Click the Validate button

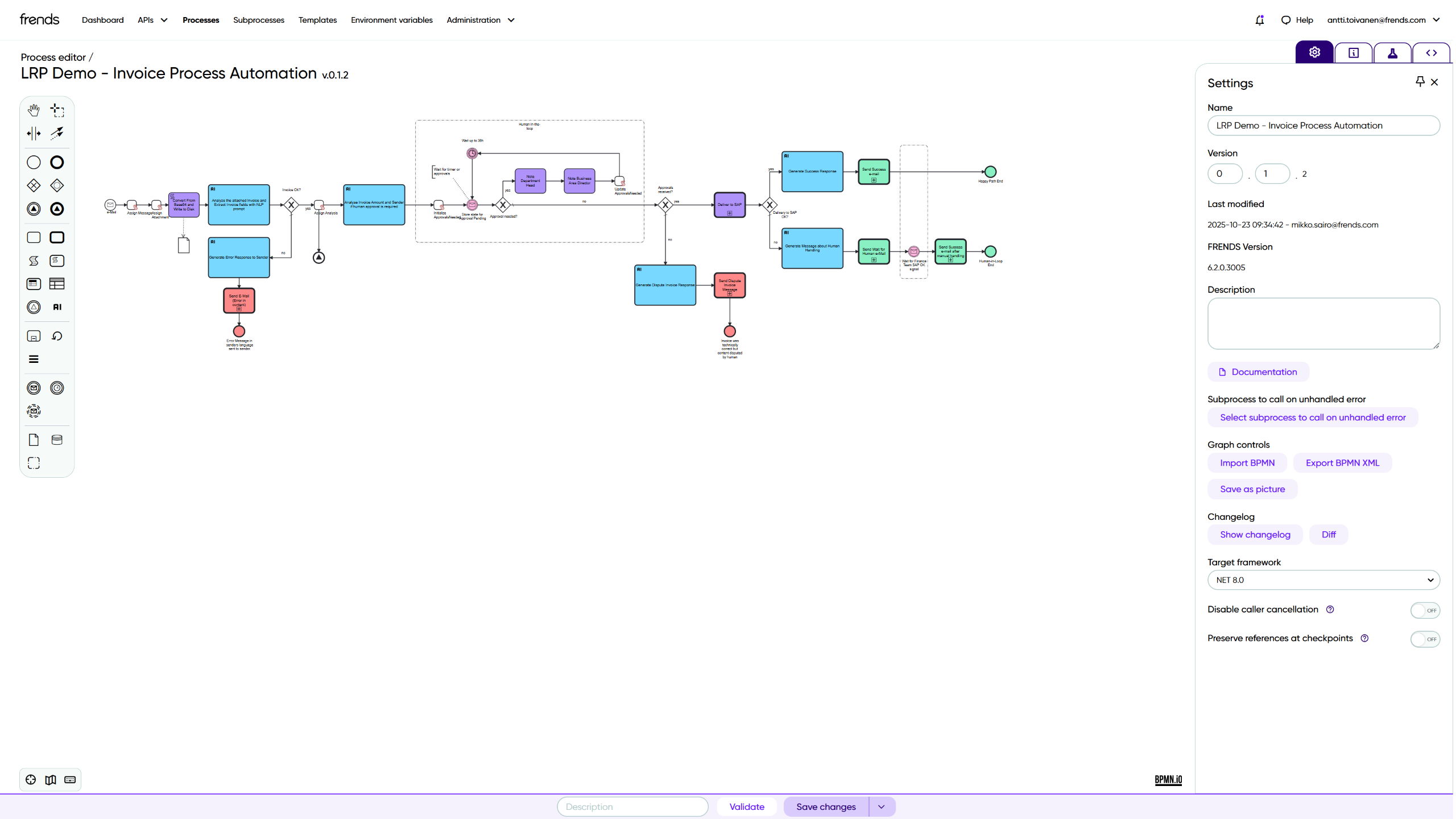746,806
